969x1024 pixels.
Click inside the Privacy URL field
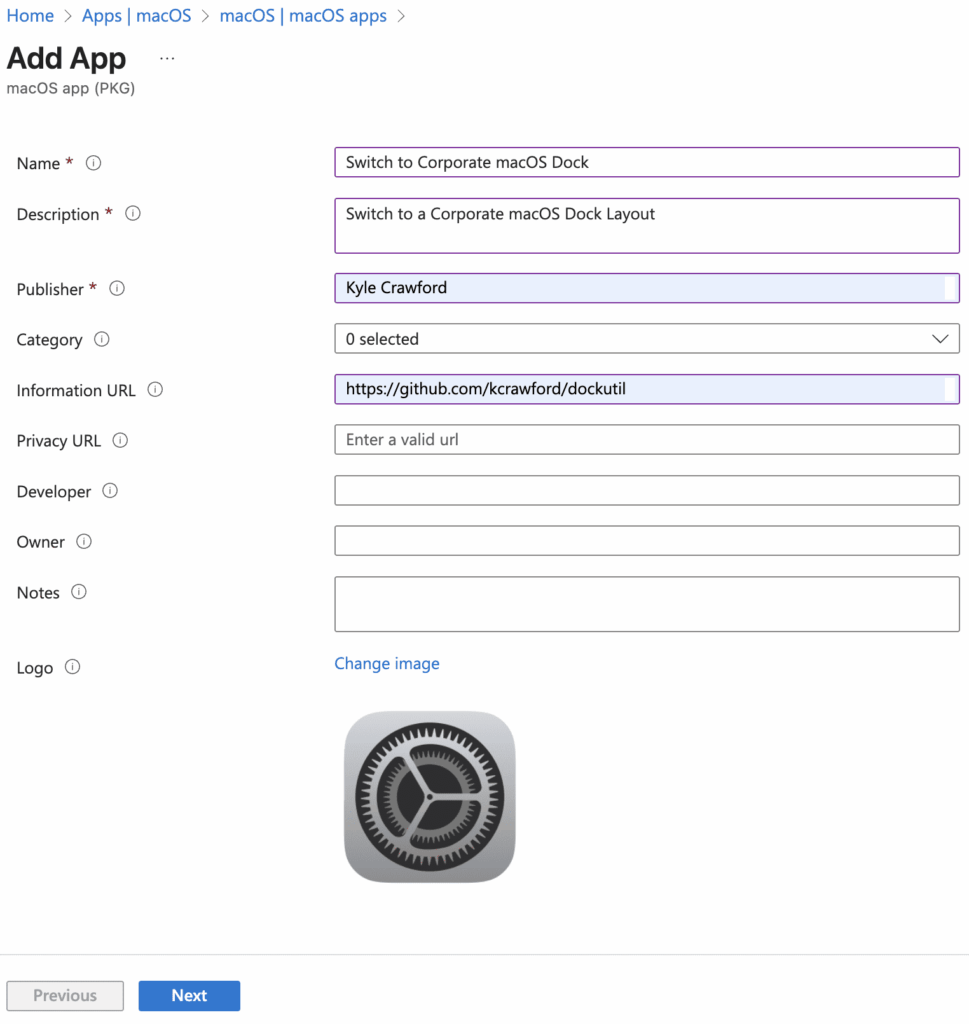(646, 440)
